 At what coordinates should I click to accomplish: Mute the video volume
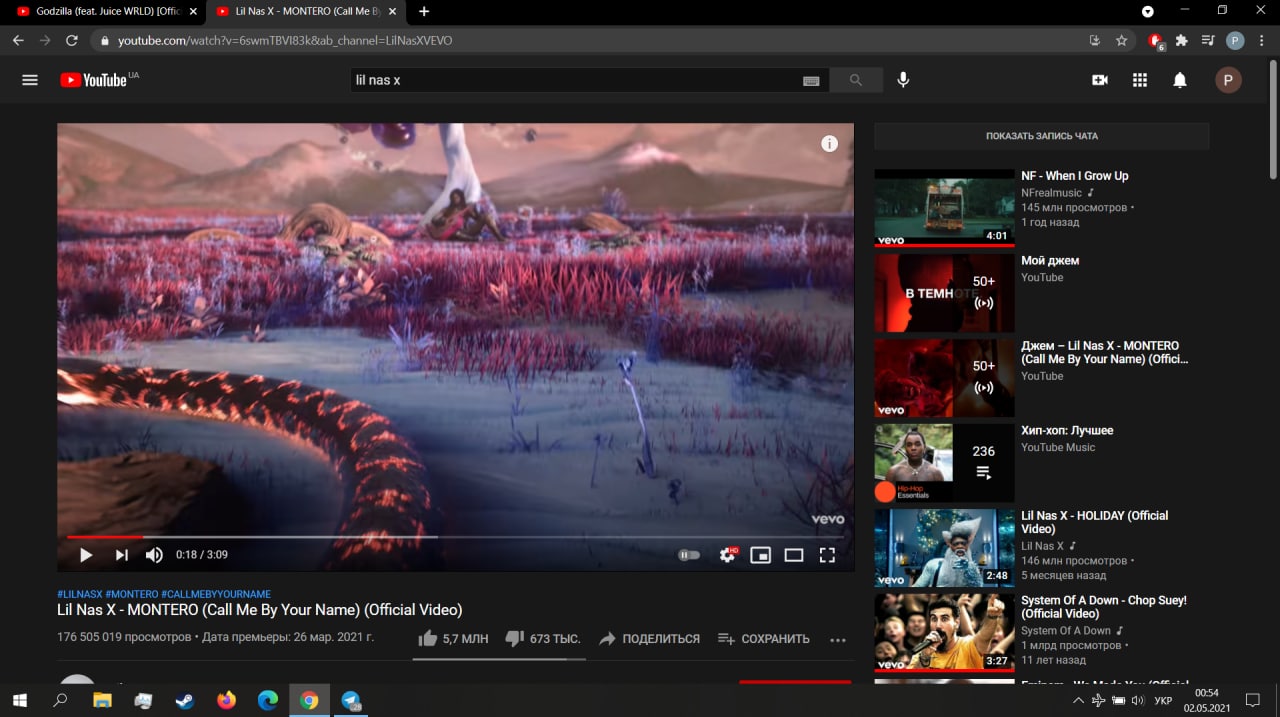154,554
